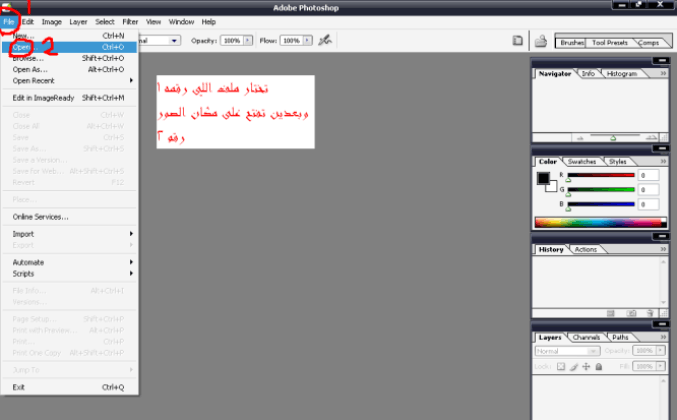This screenshot has width=677, height=420.
Task: Open the Edit menu
Action: coord(28,22)
